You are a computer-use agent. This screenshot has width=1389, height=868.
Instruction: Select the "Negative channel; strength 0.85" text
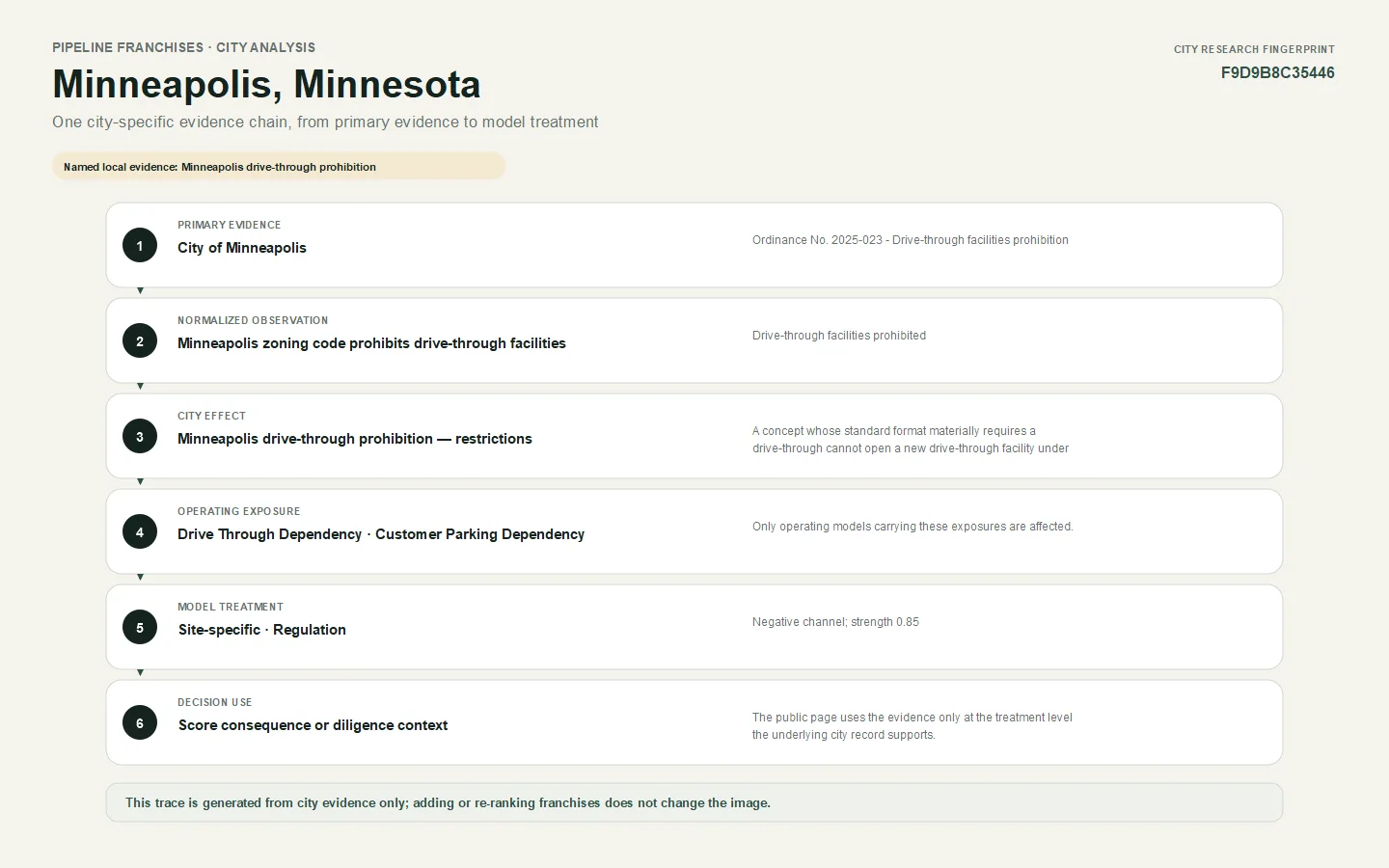click(x=835, y=622)
